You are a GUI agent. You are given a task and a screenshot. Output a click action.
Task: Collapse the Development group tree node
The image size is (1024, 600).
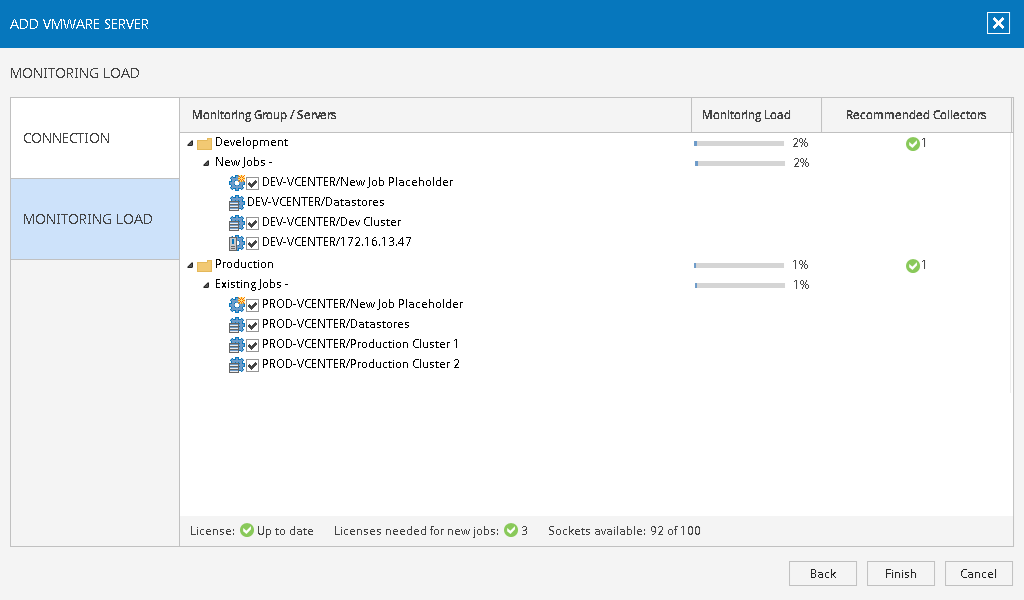pyautogui.click(x=190, y=143)
